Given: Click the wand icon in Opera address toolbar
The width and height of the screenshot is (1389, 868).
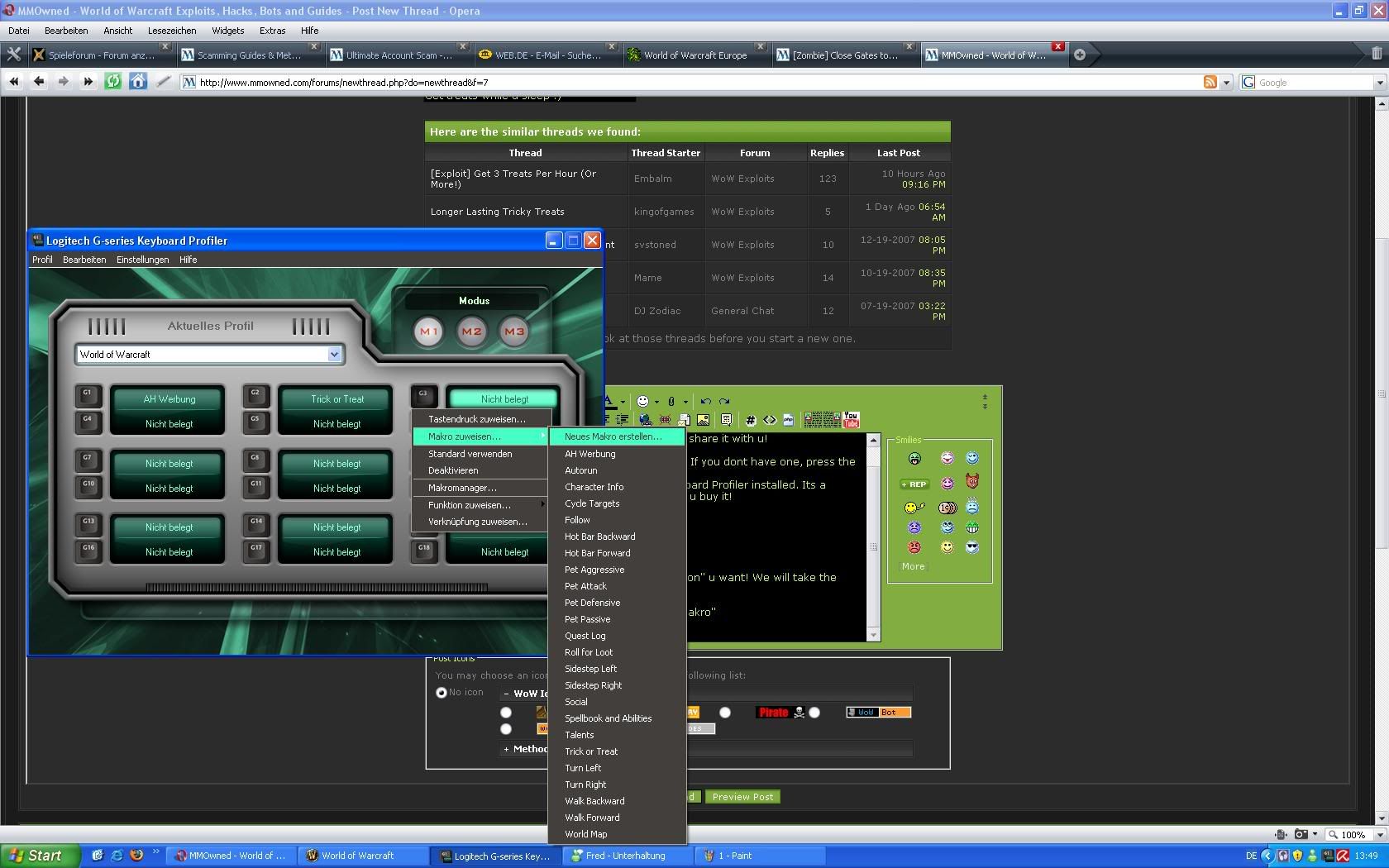Looking at the screenshot, I should coord(164,81).
